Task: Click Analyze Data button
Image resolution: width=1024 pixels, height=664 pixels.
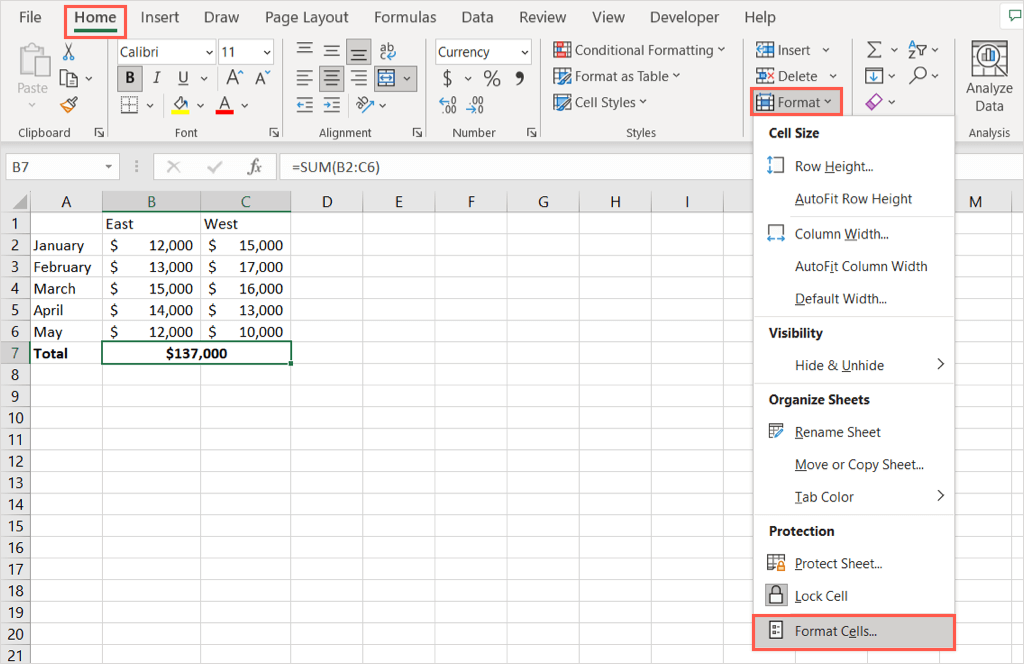Action: (x=989, y=77)
